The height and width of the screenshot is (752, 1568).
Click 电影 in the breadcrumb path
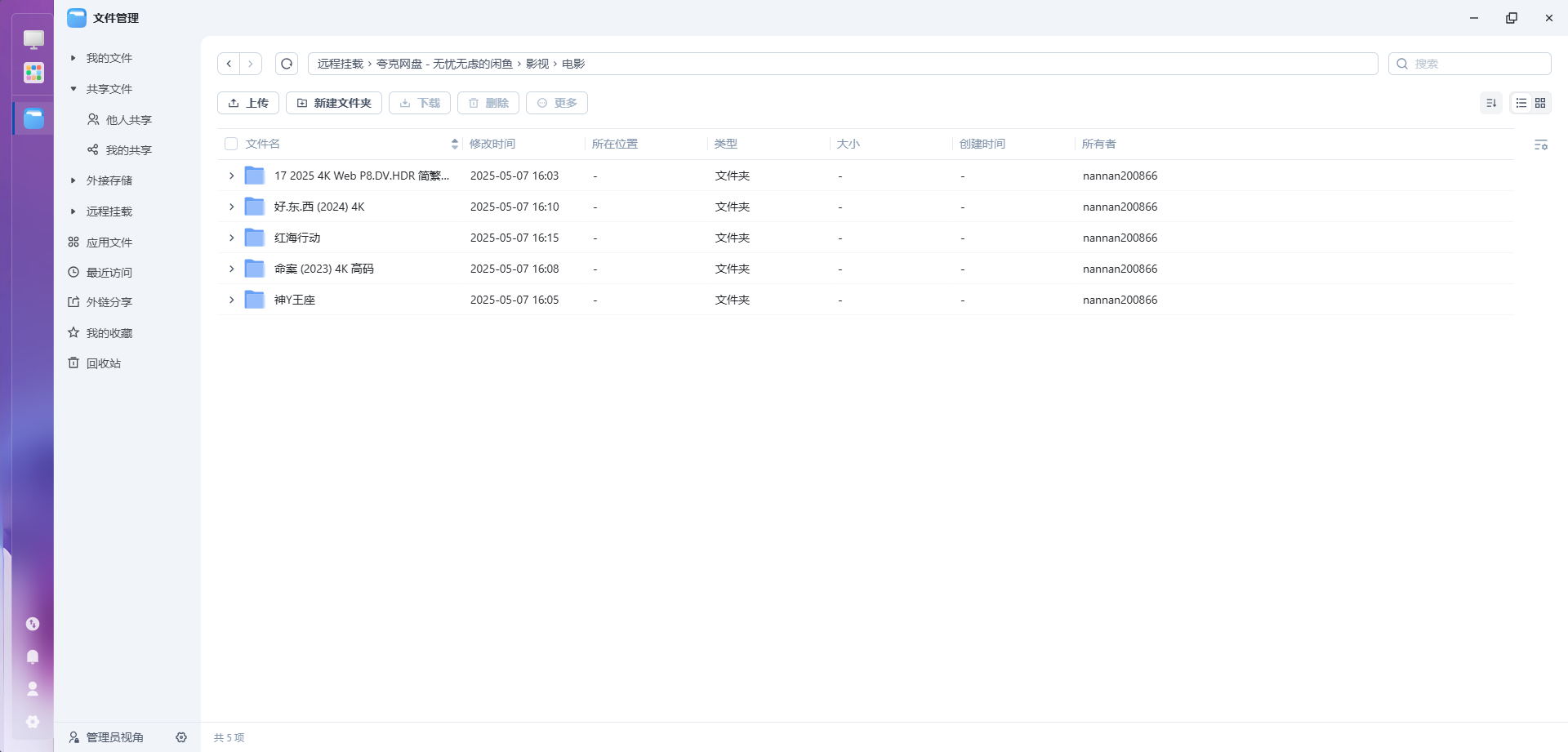(x=573, y=64)
